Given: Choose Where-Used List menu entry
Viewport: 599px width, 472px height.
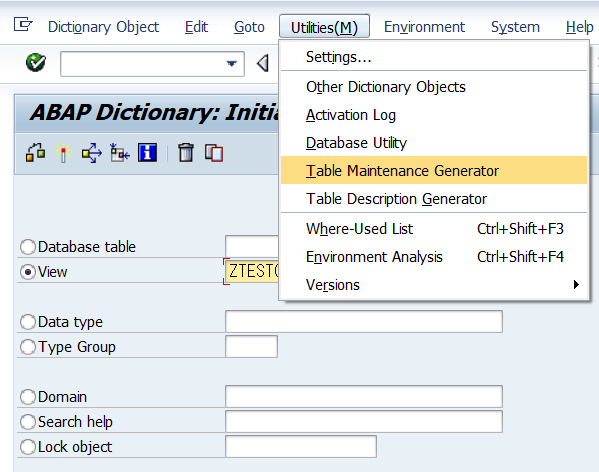Looking at the screenshot, I should [x=434, y=229].
